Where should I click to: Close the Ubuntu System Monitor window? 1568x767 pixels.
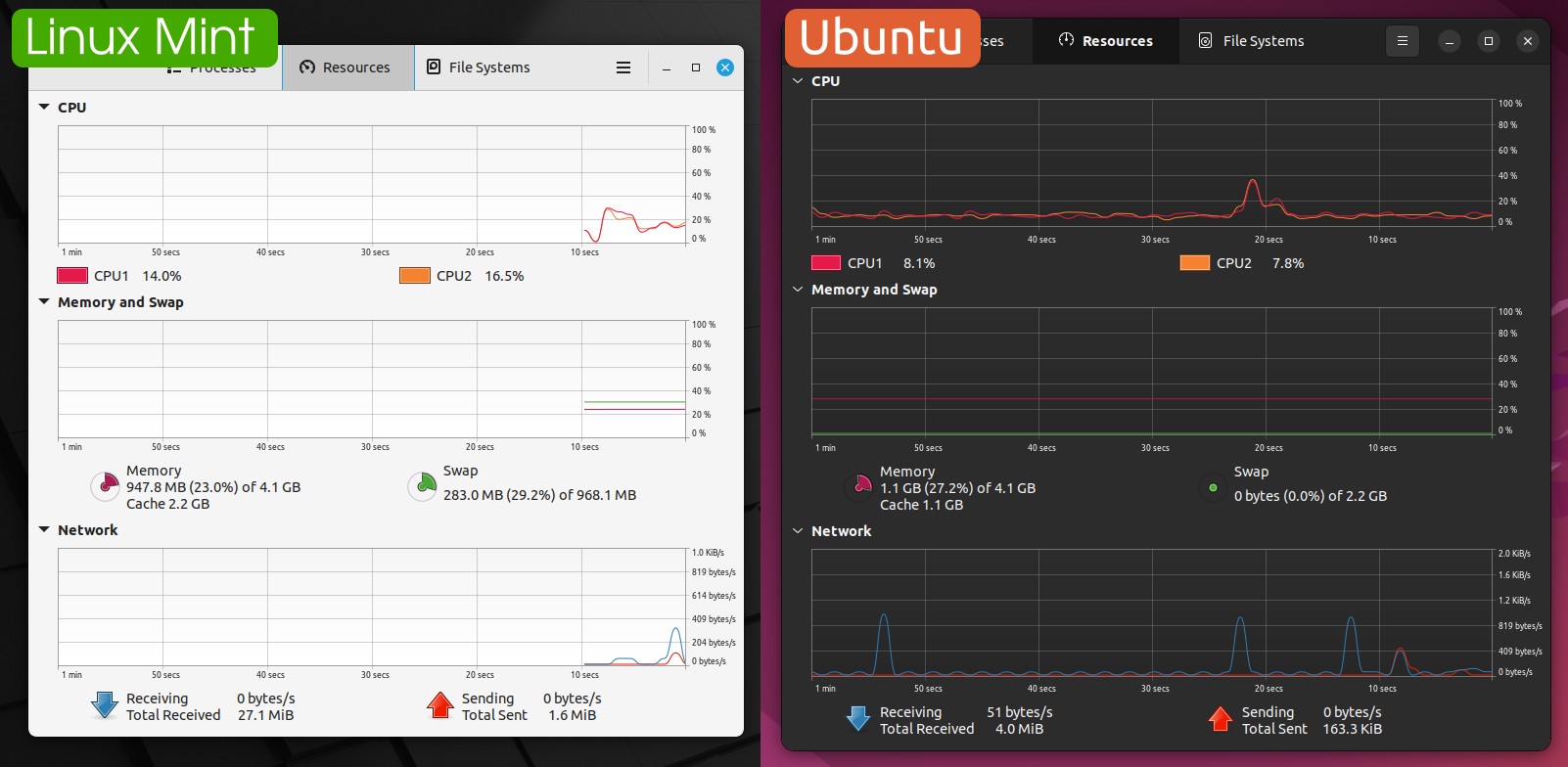[1528, 41]
